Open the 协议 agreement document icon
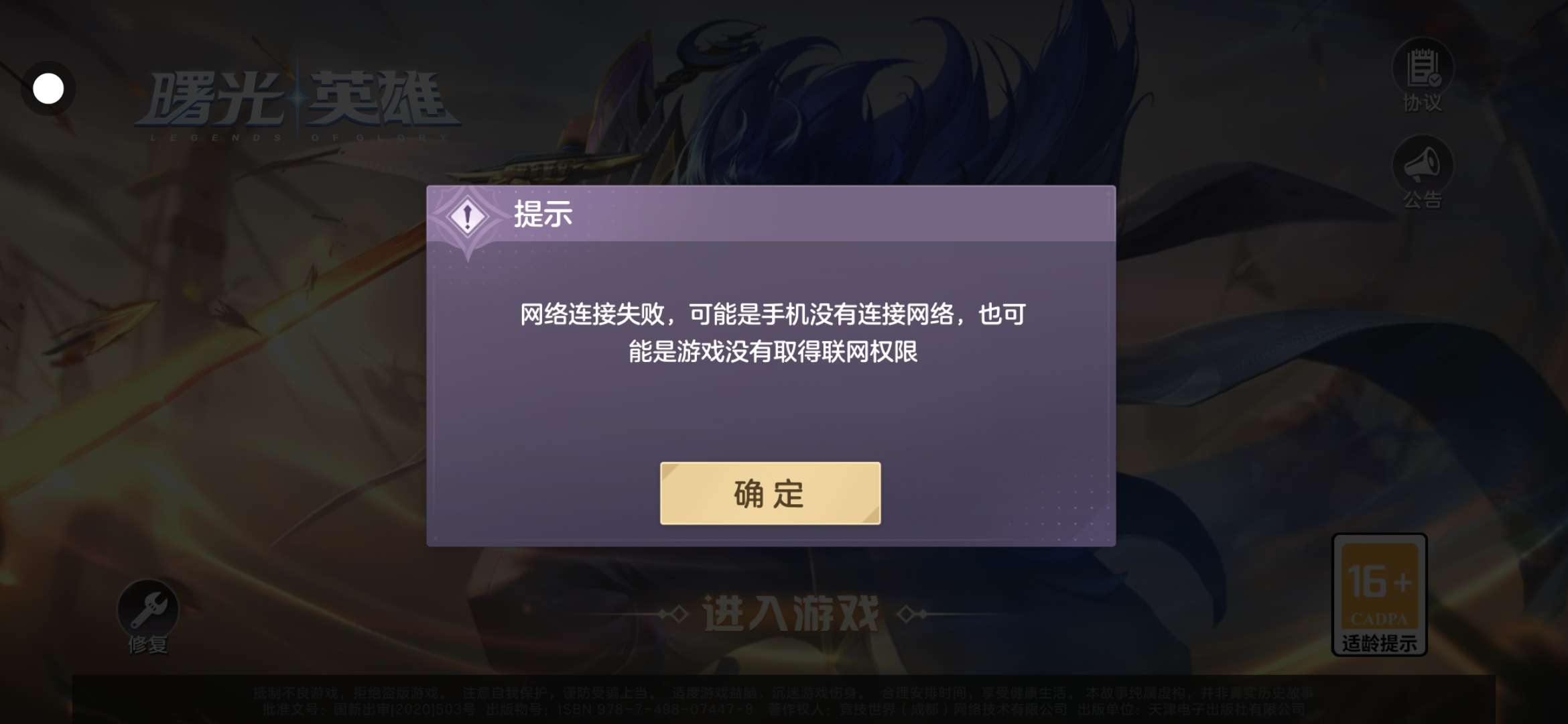The width and height of the screenshot is (1568, 724). 1423,68
